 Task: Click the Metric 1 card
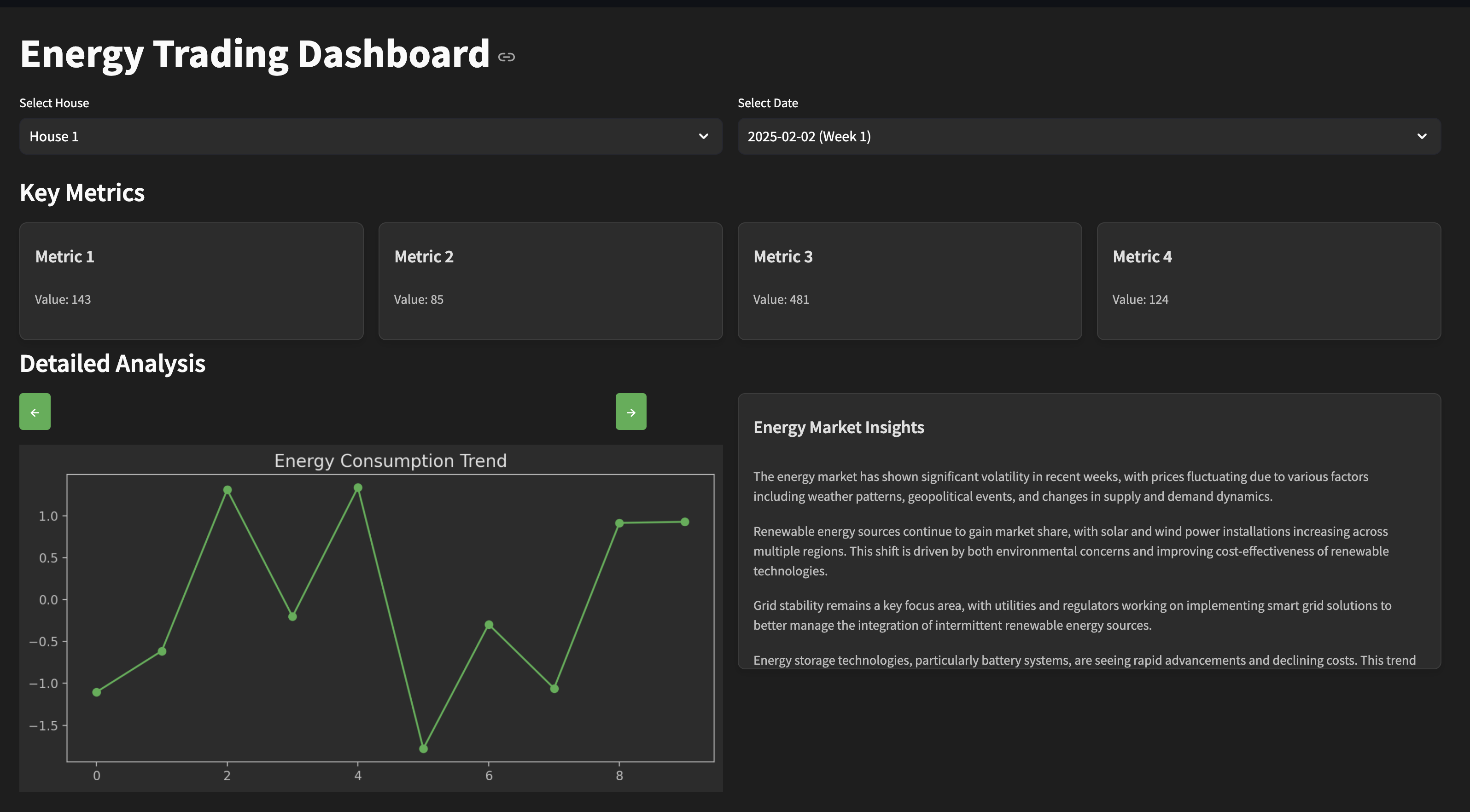(x=191, y=281)
